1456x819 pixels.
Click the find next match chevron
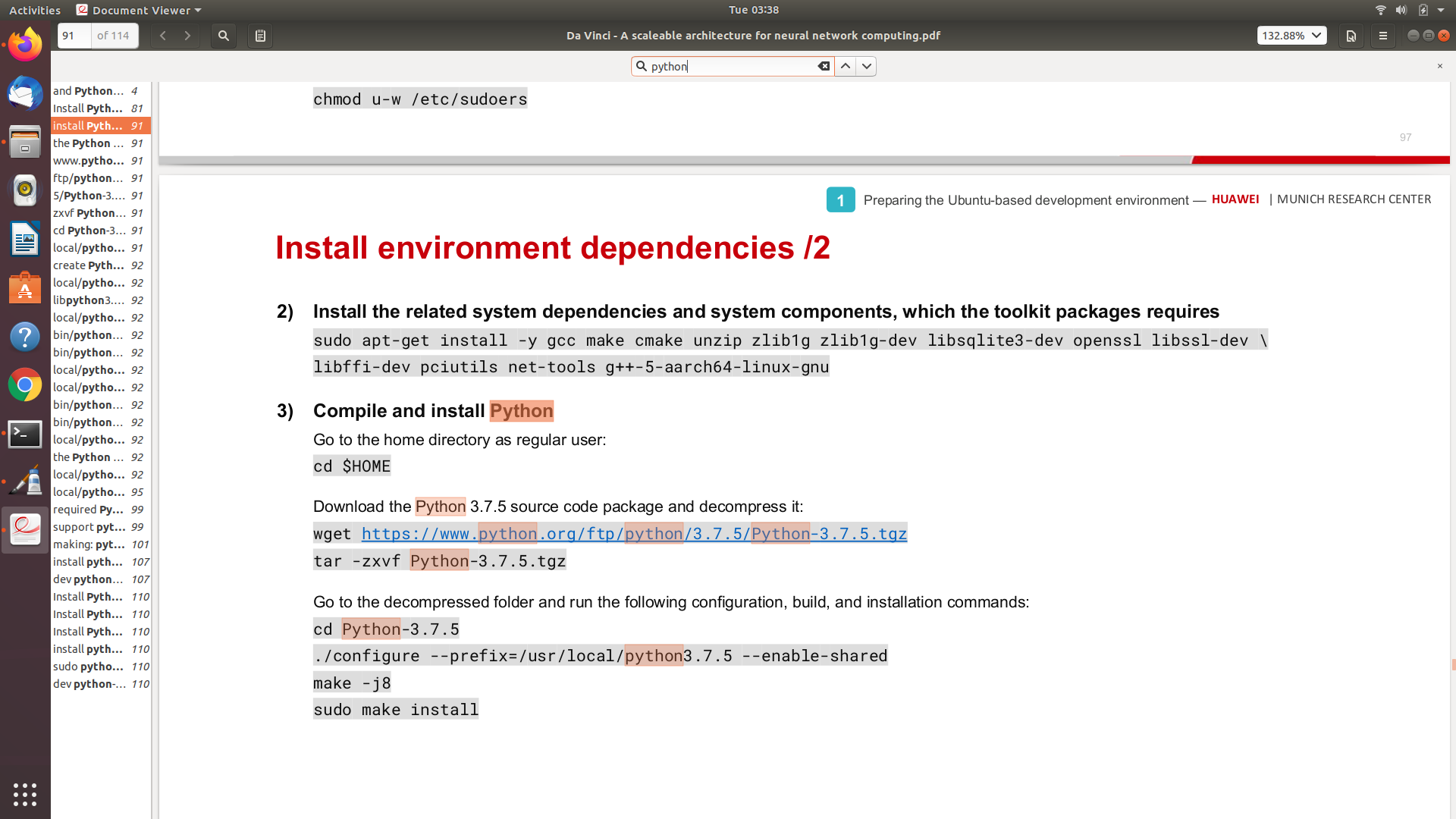click(x=866, y=66)
